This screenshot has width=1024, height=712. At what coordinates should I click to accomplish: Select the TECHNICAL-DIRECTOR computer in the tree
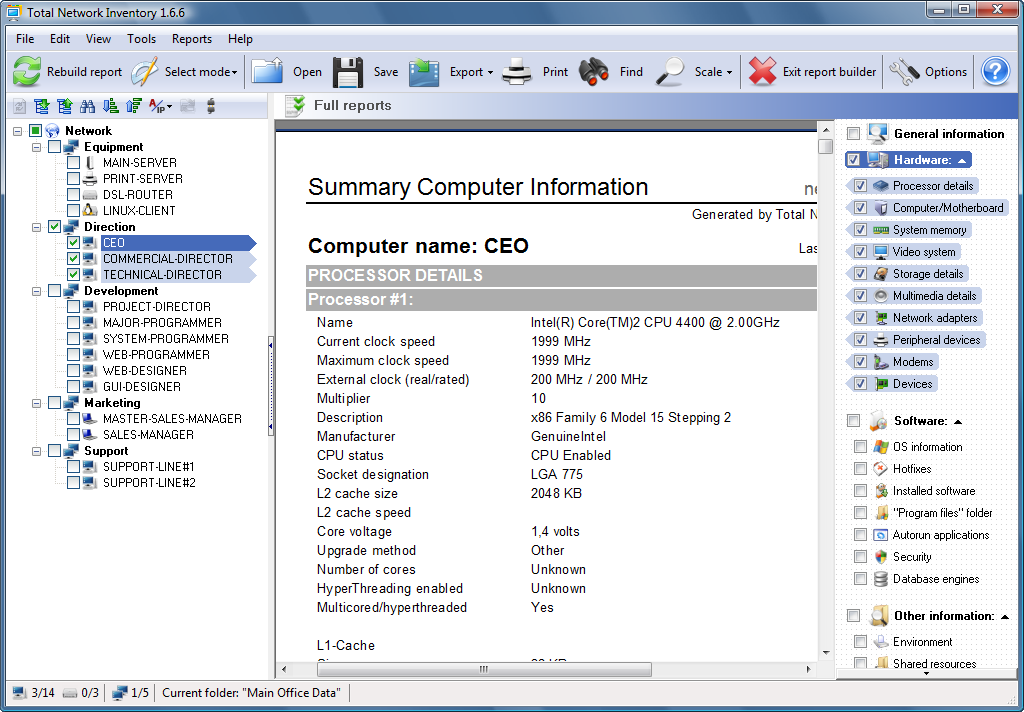tap(162, 275)
